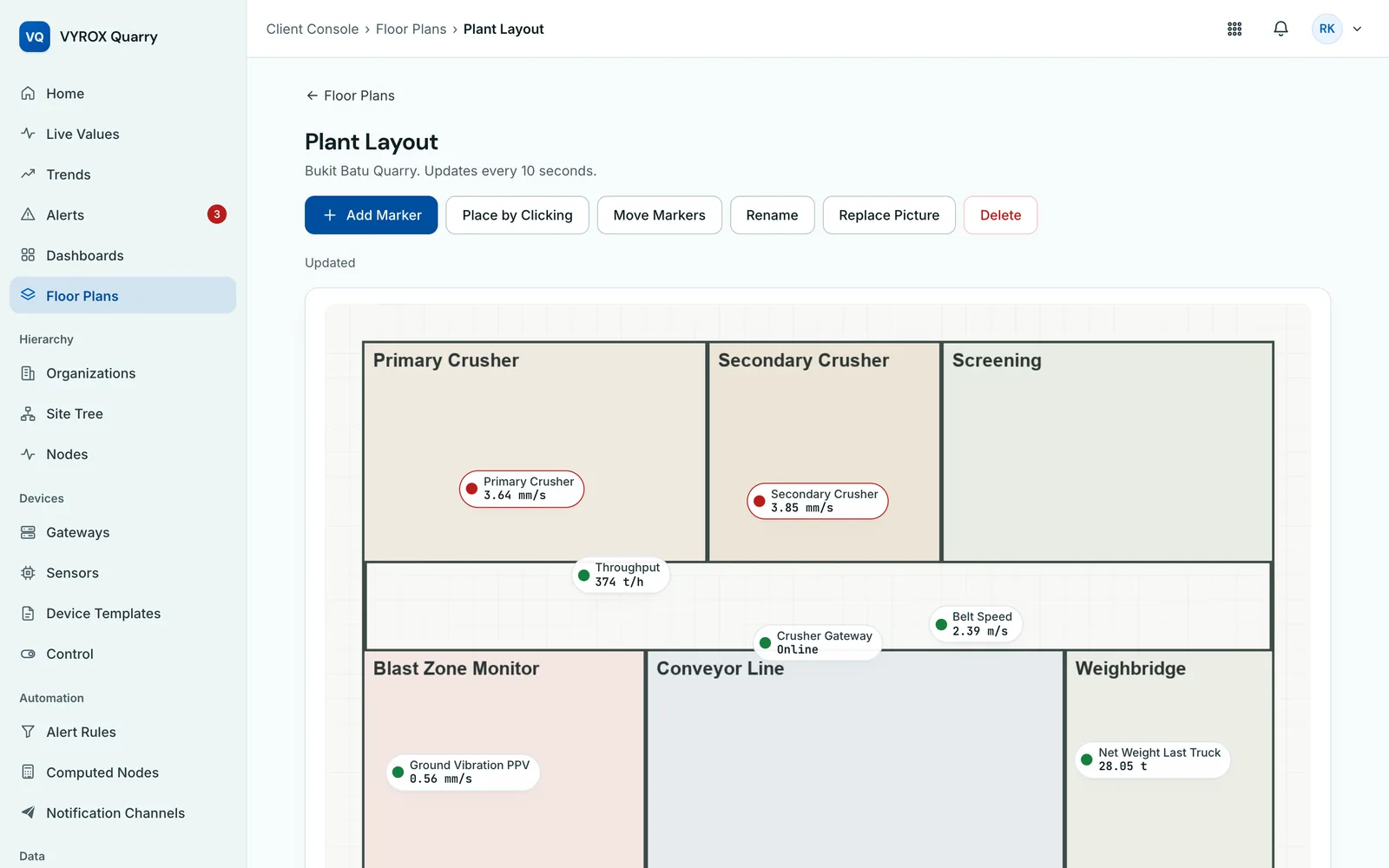Screen dimensions: 1389x868
Task: Go to Floor Plans breadcrumb
Action: [x=411, y=29]
